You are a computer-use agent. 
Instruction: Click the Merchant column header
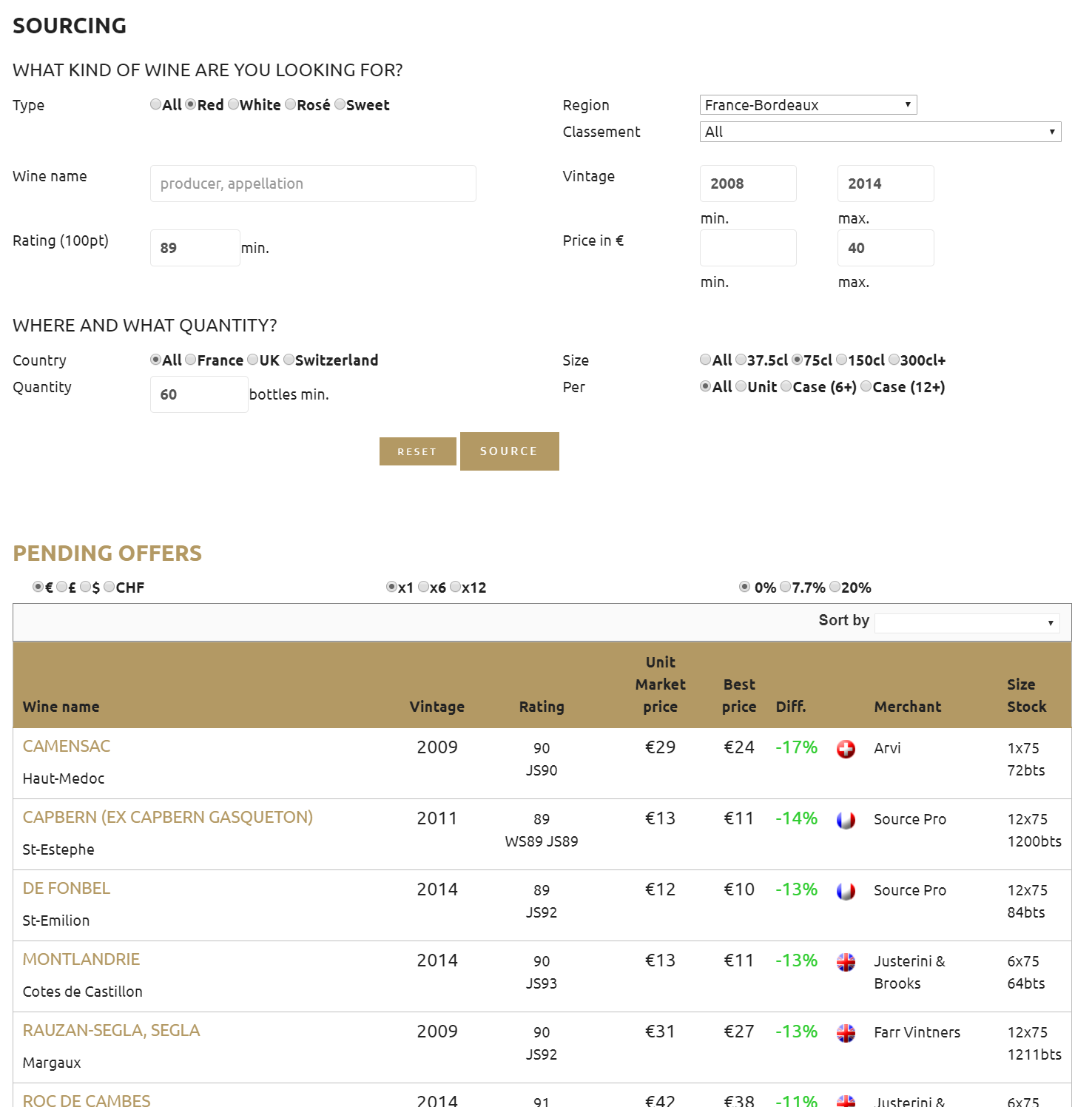[908, 707]
